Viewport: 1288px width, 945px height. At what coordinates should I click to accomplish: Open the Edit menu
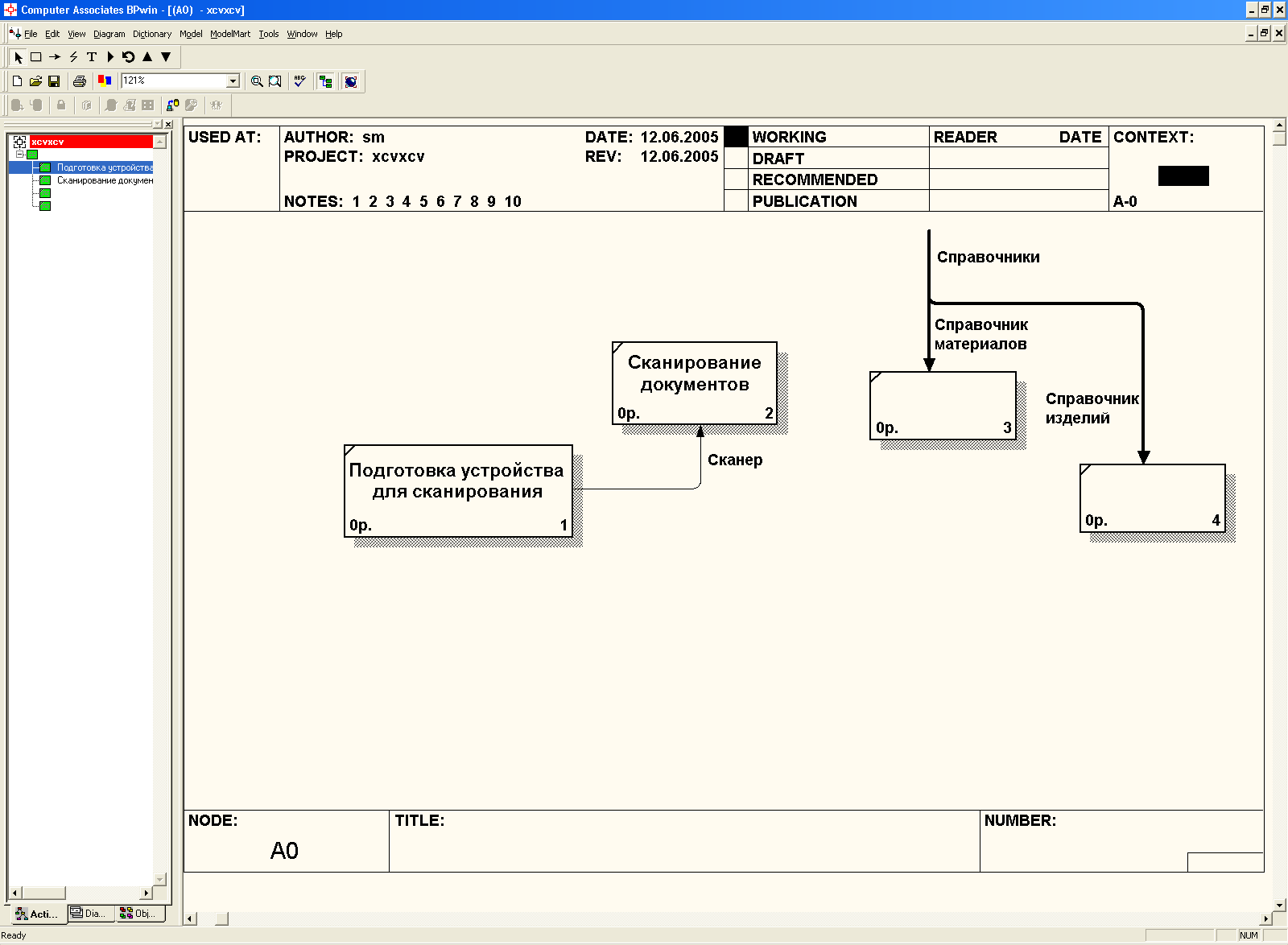pyautogui.click(x=52, y=34)
